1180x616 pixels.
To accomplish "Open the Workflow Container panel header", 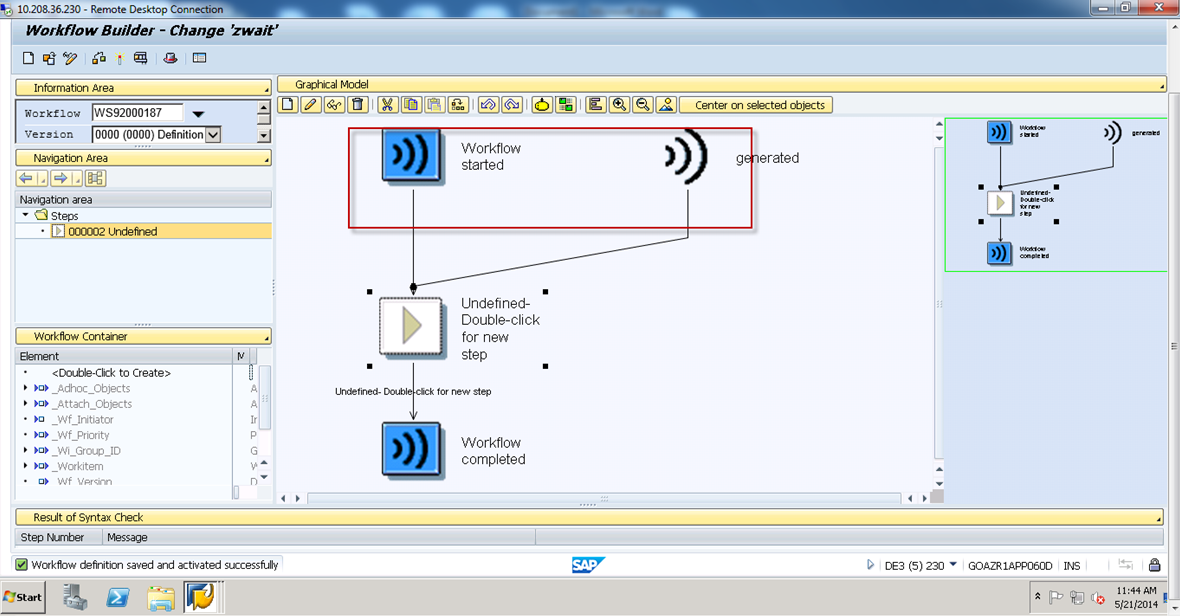I will pyautogui.click(x=143, y=336).
